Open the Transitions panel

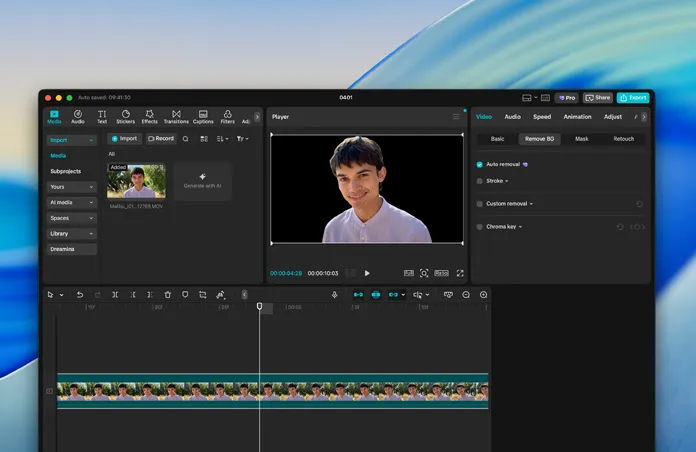[176, 117]
